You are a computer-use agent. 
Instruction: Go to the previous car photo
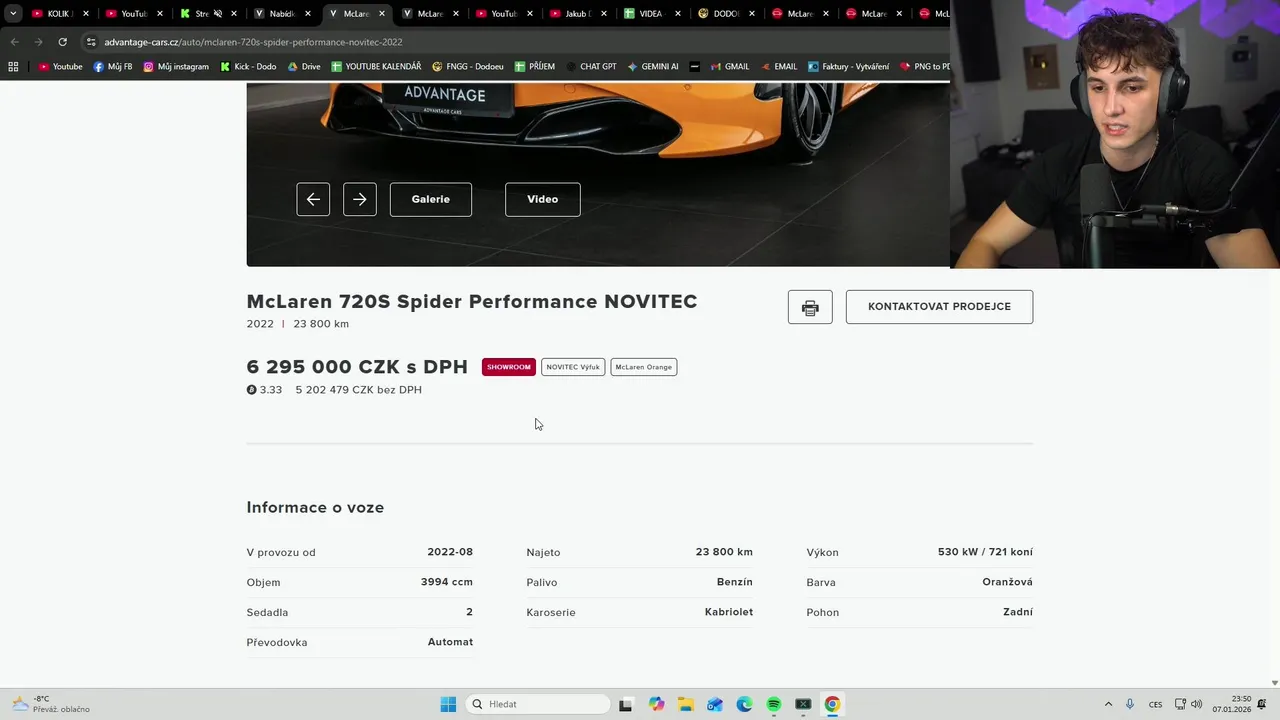(313, 199)
